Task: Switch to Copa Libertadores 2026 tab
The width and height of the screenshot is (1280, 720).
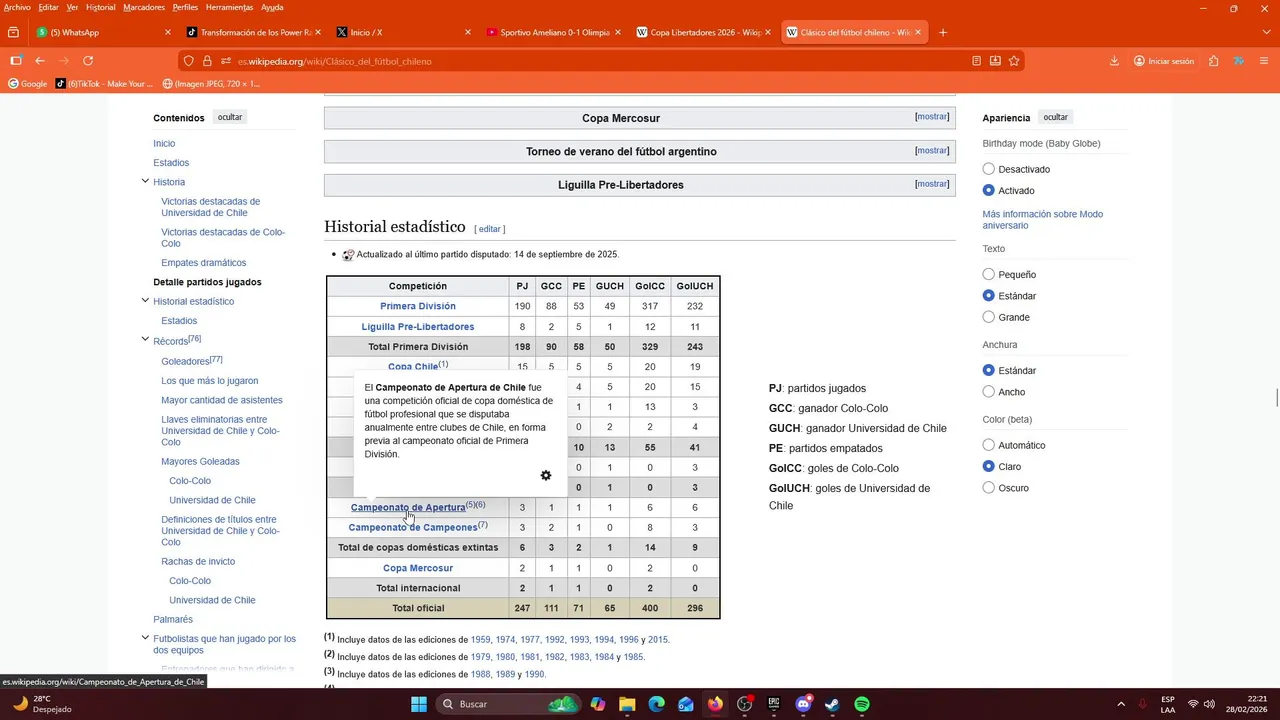Action: [704, 32]
